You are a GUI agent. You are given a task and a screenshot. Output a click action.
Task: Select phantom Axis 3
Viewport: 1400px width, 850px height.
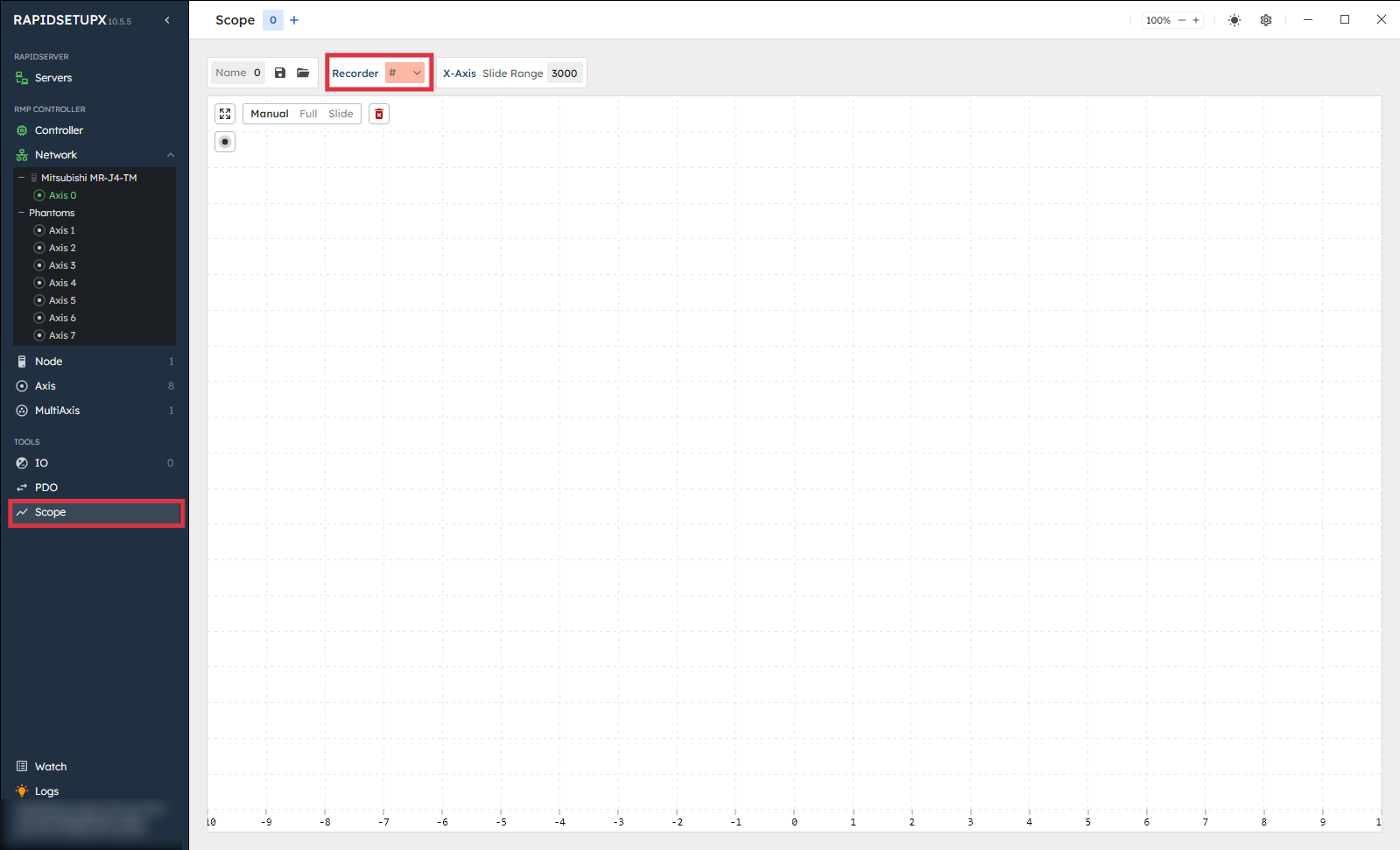tap(62, 265)
